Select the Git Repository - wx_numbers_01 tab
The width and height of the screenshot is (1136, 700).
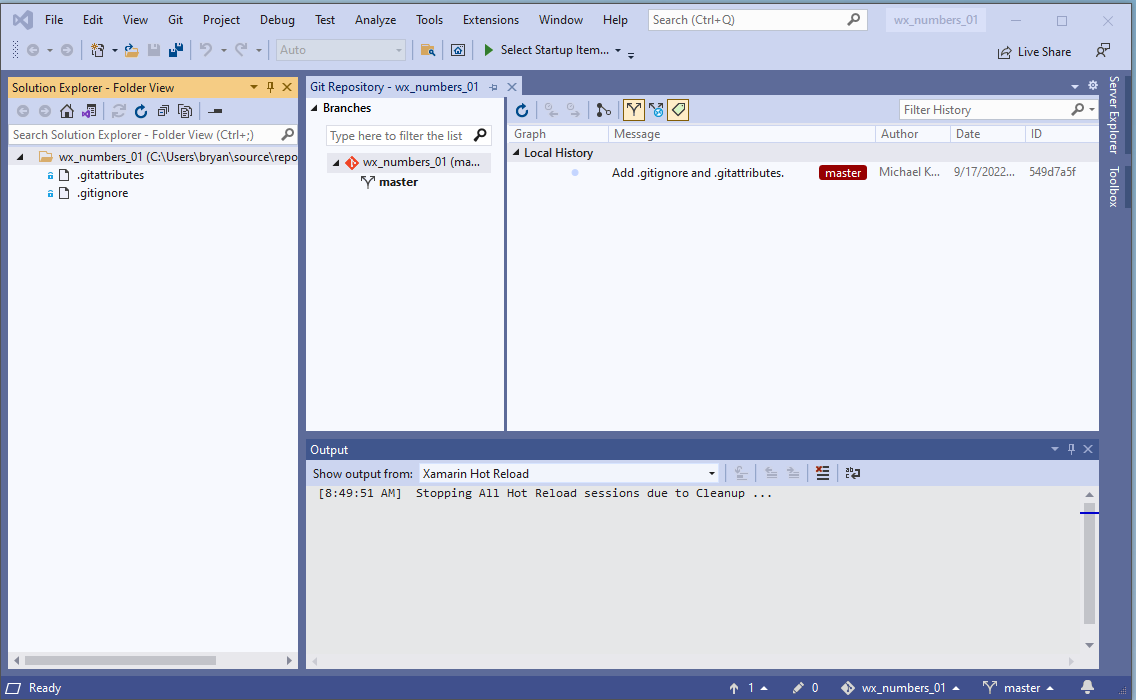(394, 87)
